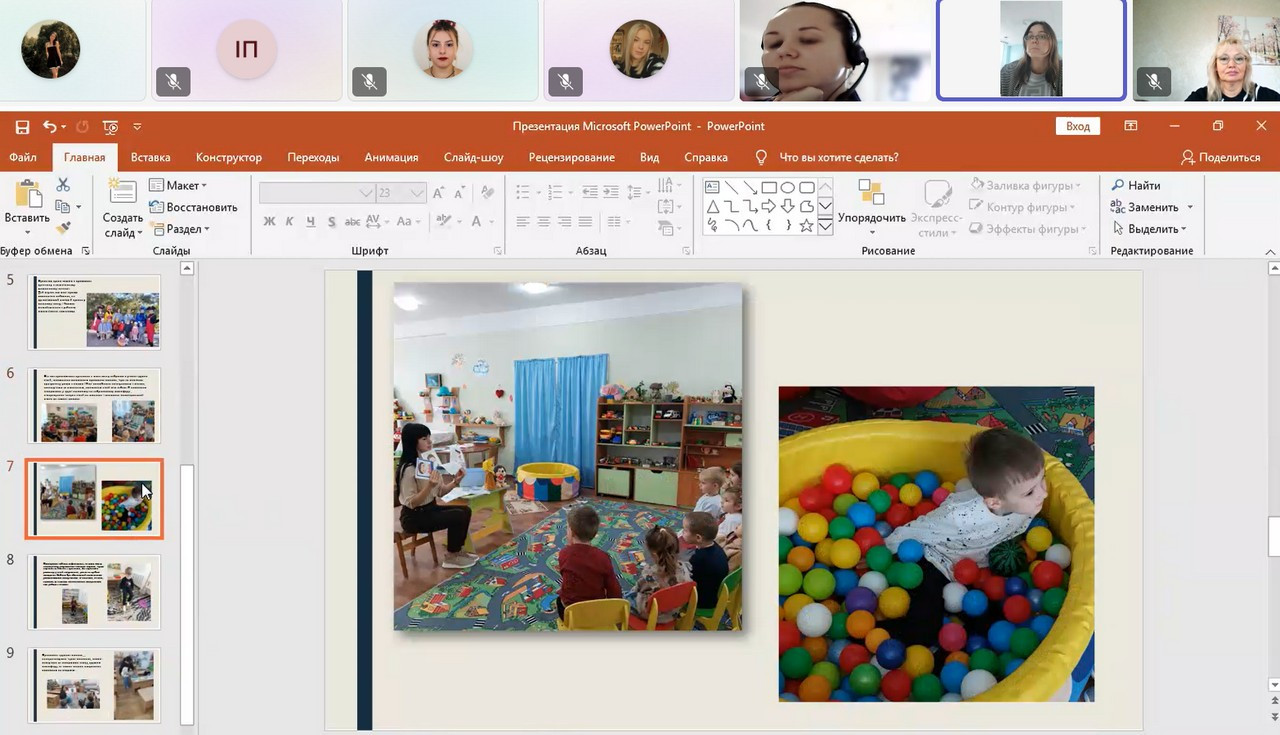
Task: Click the Save icon in the quick access toolbar
Action: point(22,127)
